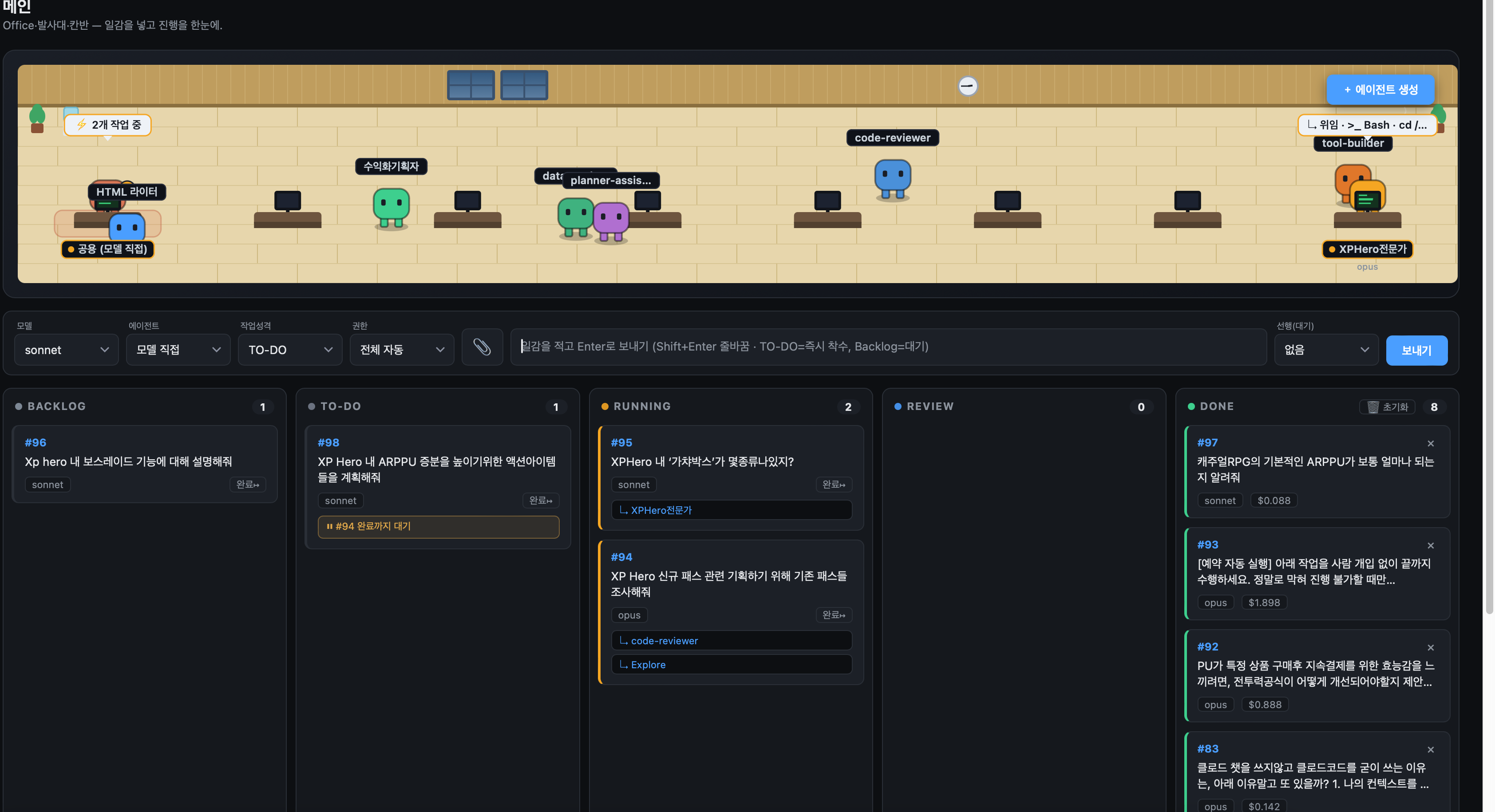Dismiss done card #97 with its X
Viewport: 1495px width, 812px height.
pos(1431,444)
